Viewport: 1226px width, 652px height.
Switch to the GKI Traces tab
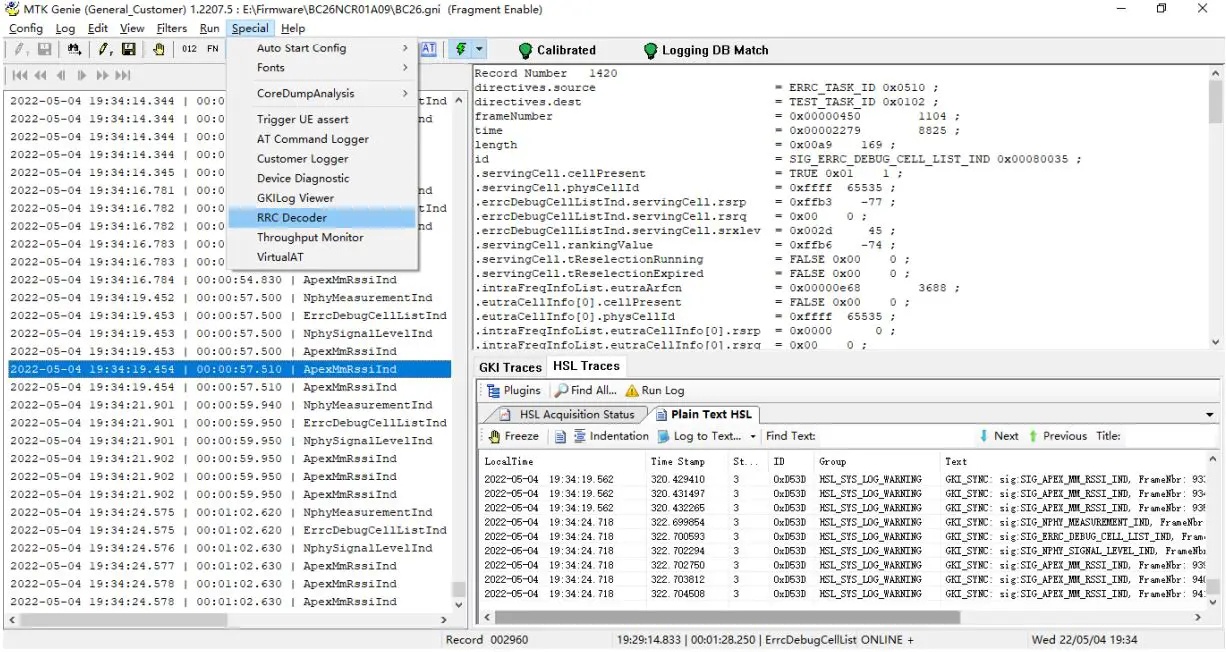[509, 367]
